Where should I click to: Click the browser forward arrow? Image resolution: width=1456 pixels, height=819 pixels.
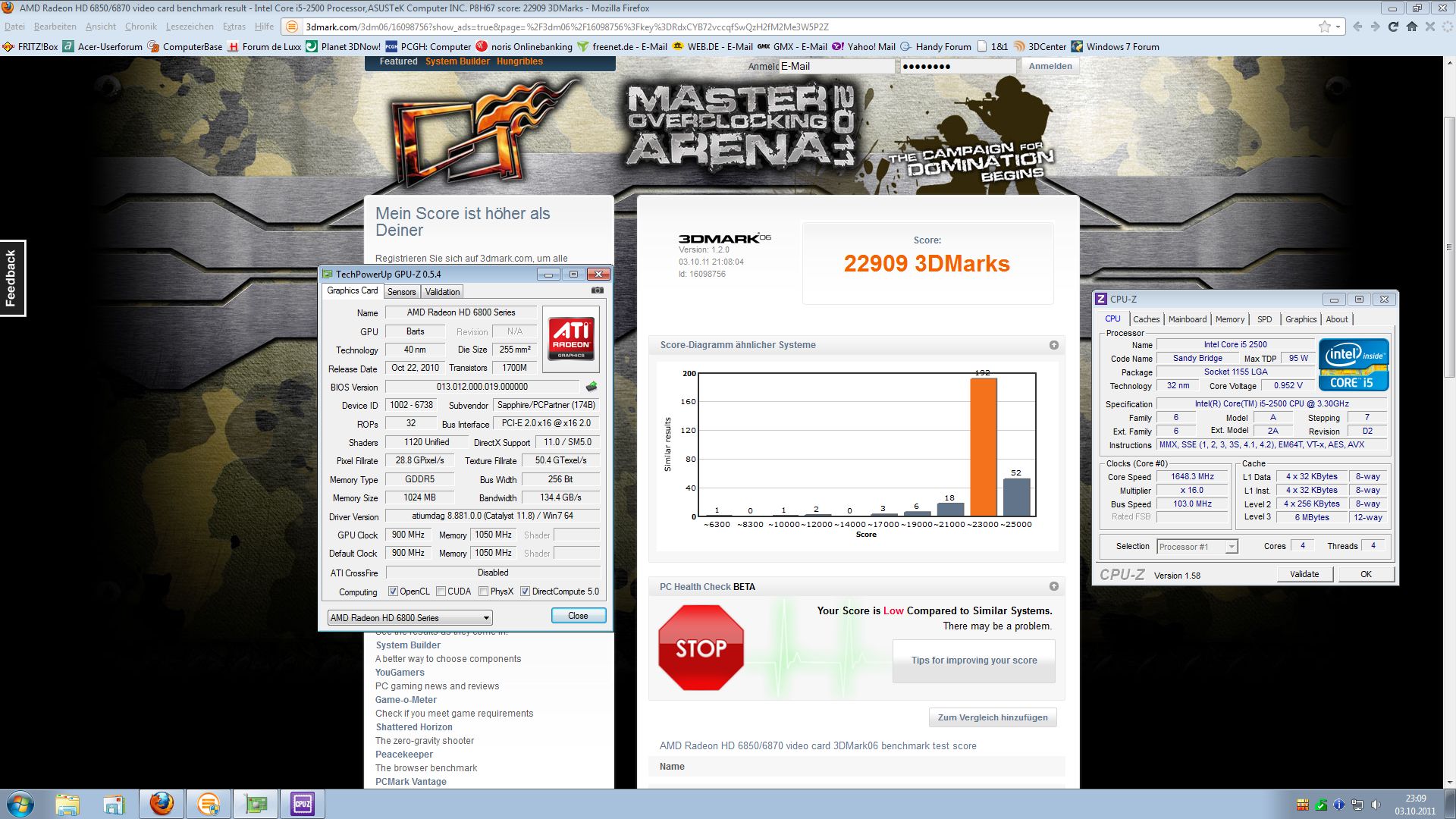click(x=1375, y=27)
